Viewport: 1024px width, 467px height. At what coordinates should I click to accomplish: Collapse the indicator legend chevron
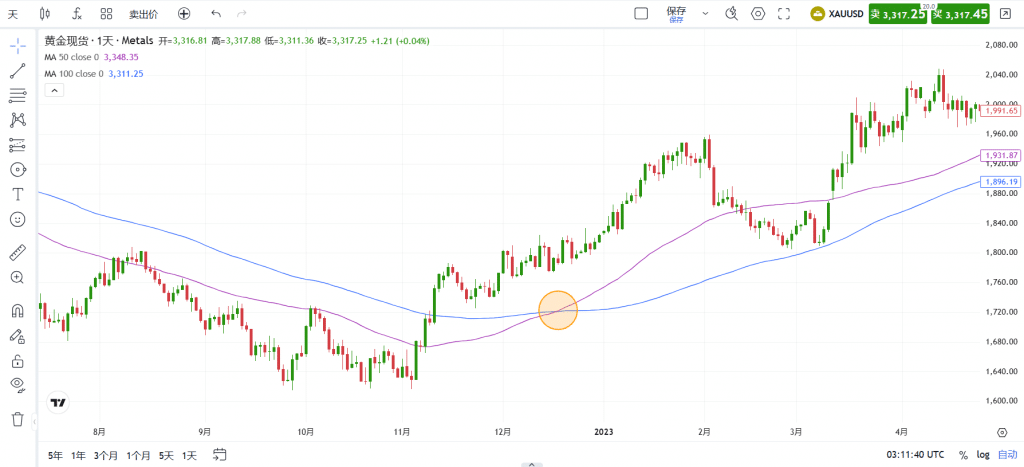(54, 90)
